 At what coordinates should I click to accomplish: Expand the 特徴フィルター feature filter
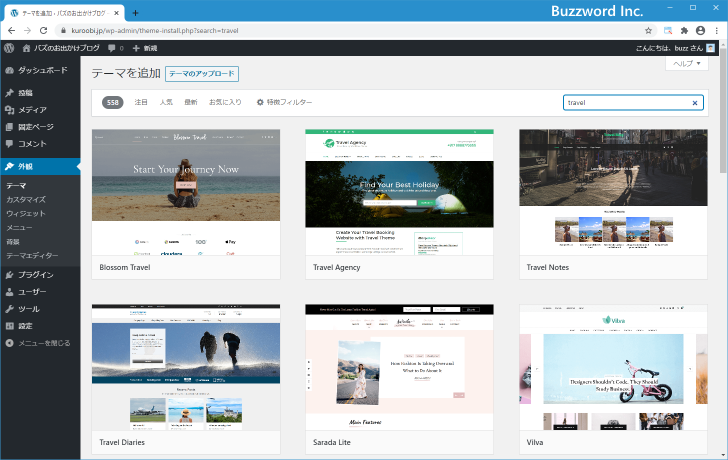pyautogui.click(x=284, y=102)
